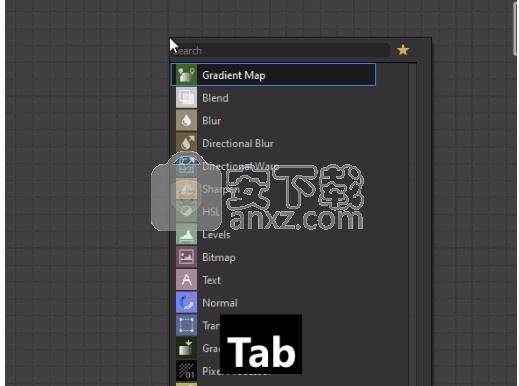Click the Directional Blur node icon
Screen dimensions: 519x386
point(186,143)
